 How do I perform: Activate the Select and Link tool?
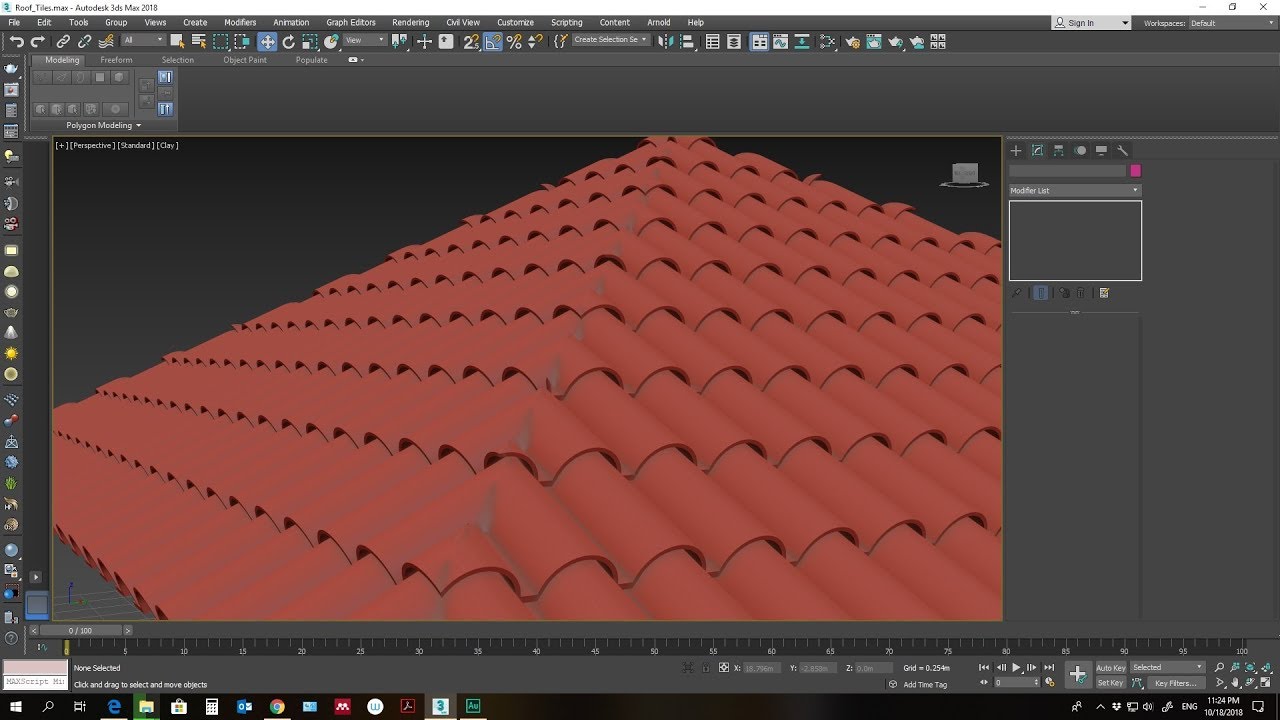pos(63,42)
